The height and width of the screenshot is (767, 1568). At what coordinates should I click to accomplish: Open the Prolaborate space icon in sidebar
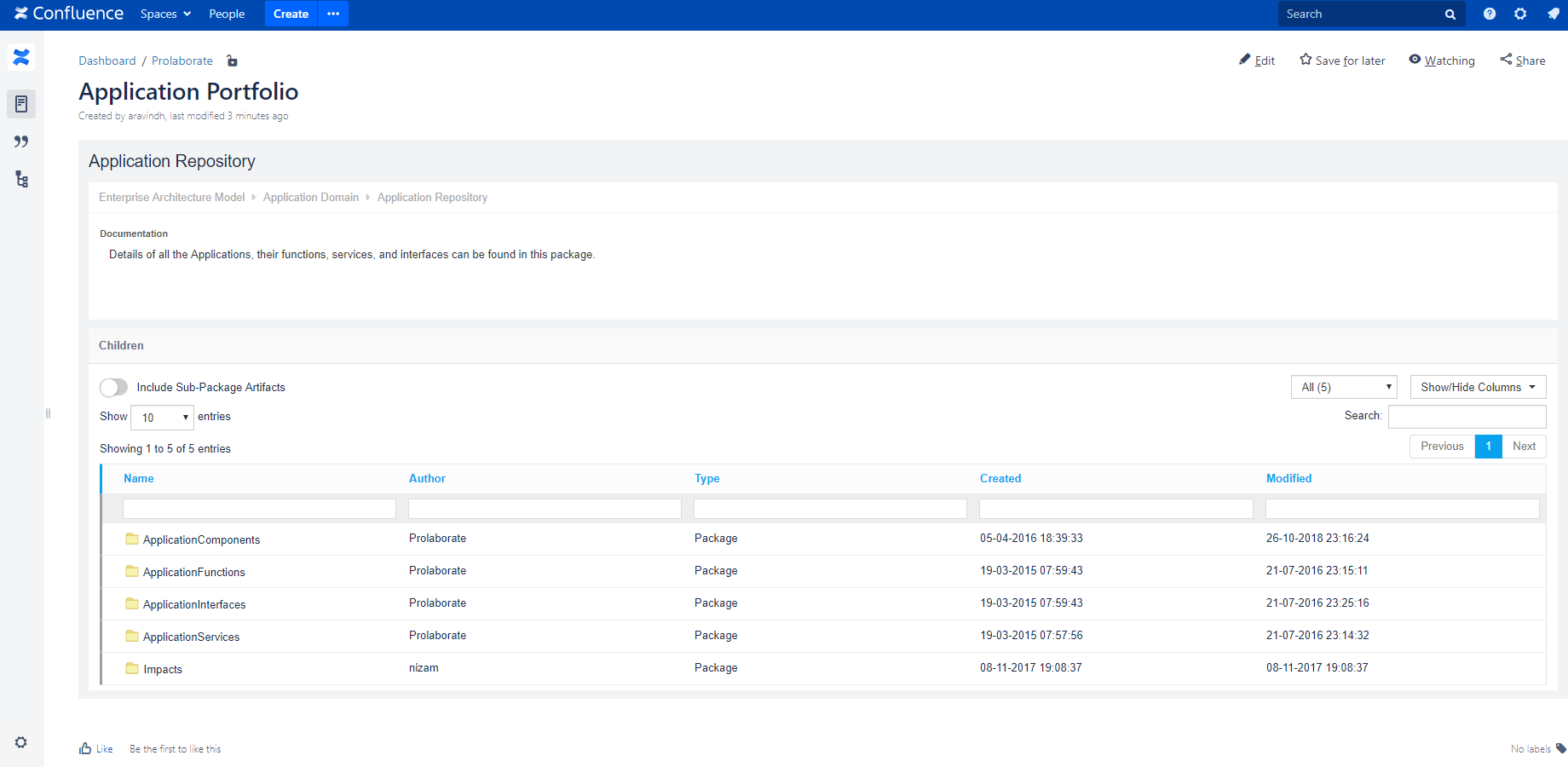(21, 57)
